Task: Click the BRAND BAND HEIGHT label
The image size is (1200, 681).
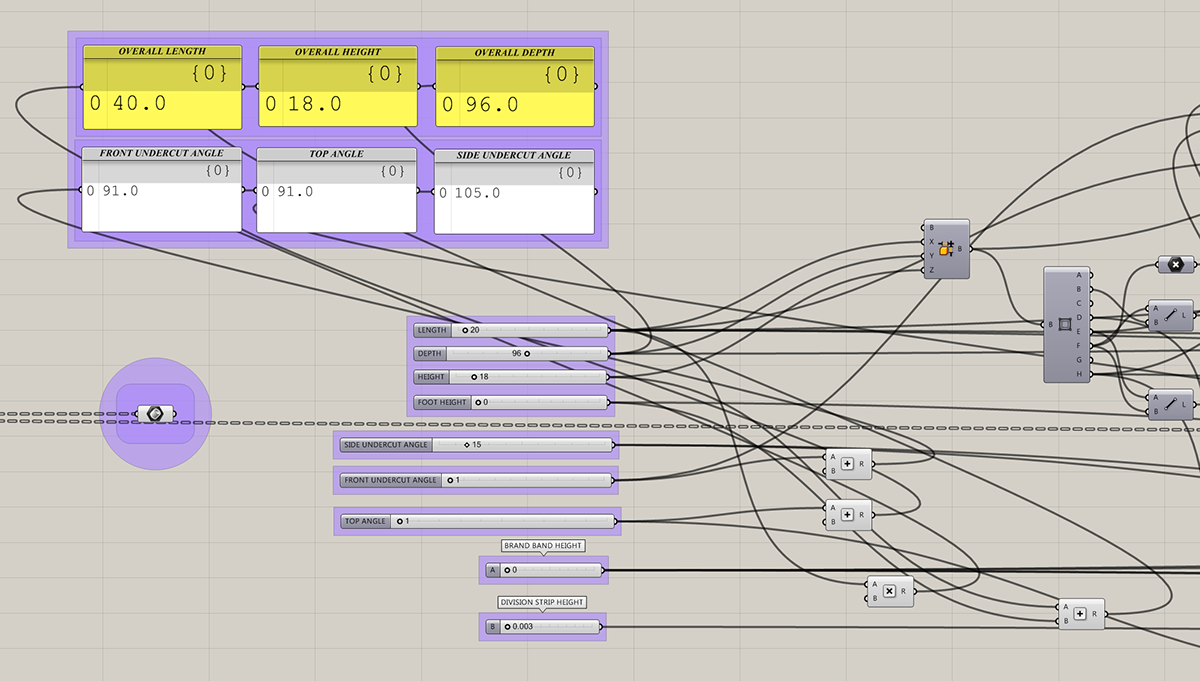Action: pyautogui.click(x=543, y=546)
